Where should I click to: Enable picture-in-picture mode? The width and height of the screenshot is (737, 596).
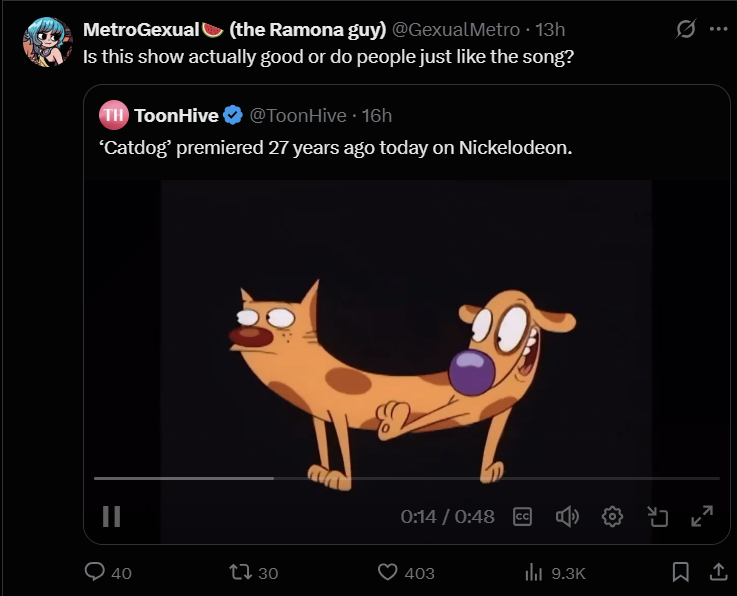657,516
